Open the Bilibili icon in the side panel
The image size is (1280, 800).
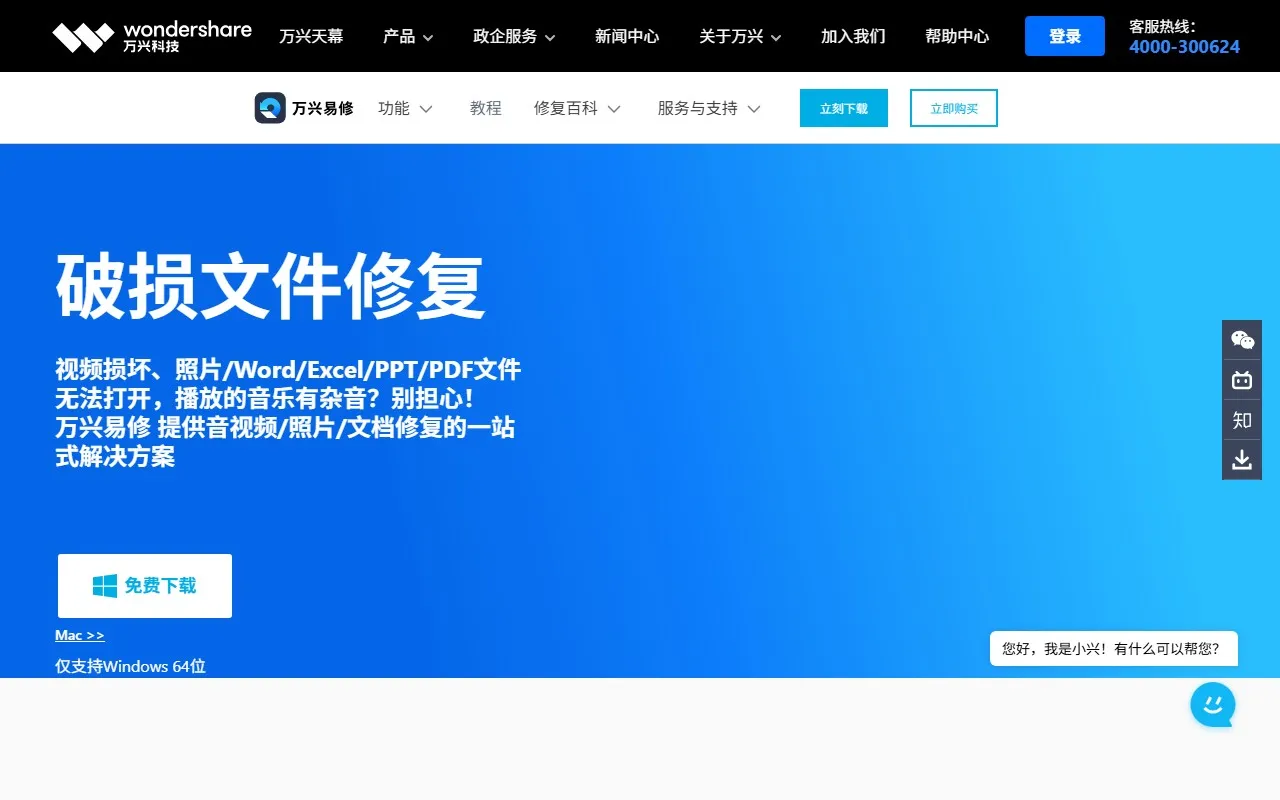pyautogui.click(x=1241, y=379)
